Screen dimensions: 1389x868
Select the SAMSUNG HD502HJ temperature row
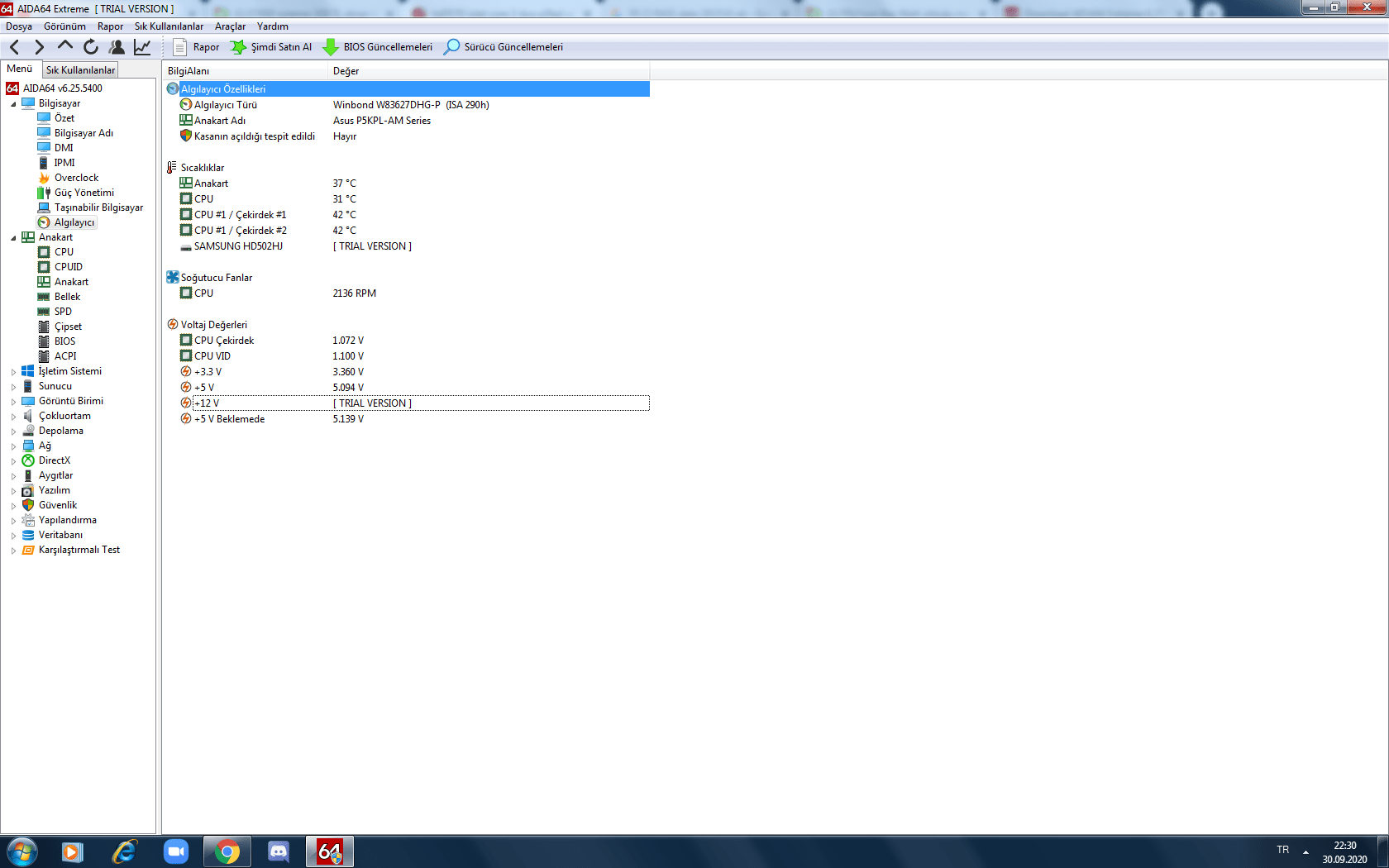408,246
